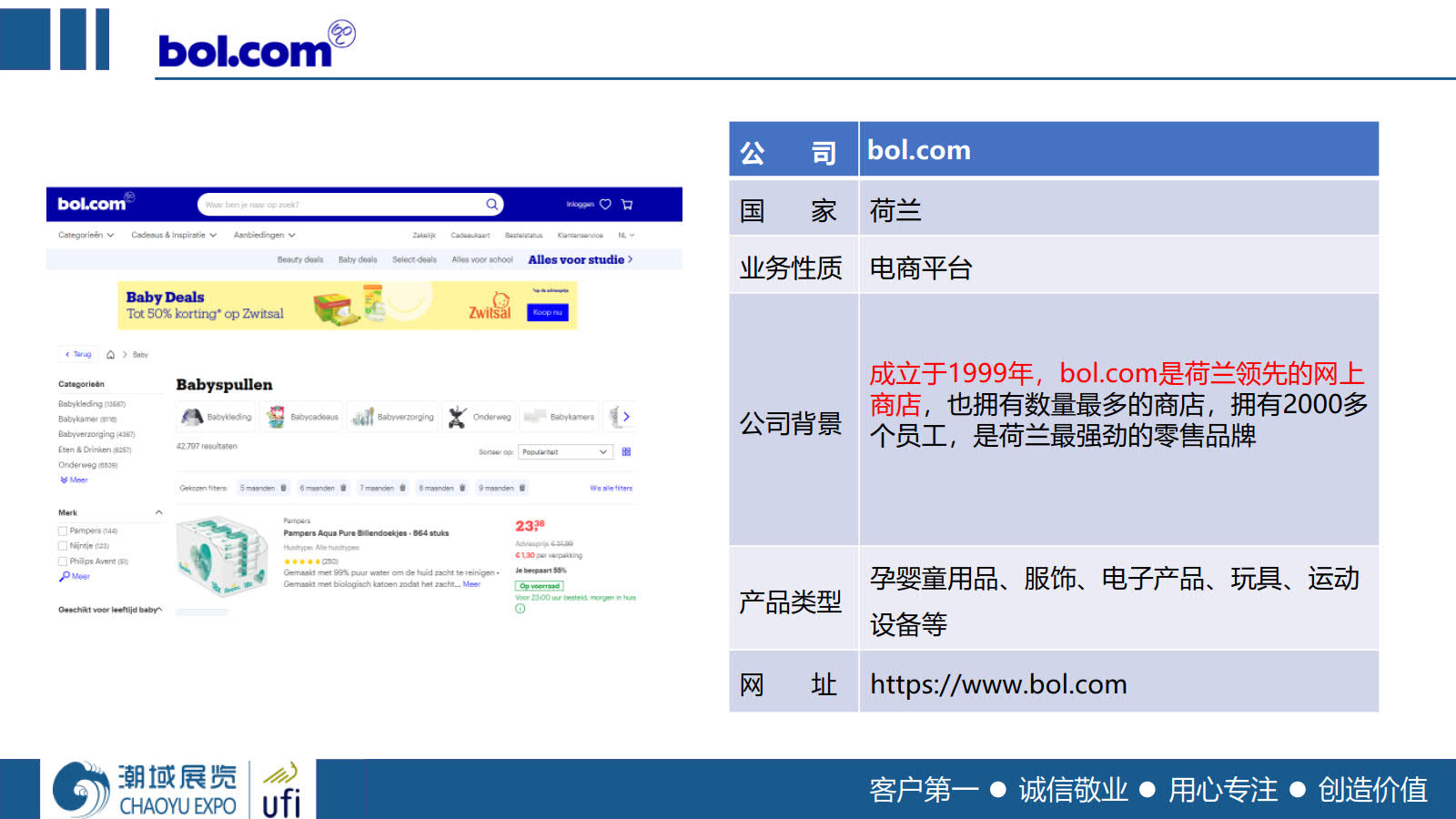Screen dimensions: 1456x819
Task: Open Pampers Aqua Pure Billendoekjes product title
Action: tap(366, 533)
